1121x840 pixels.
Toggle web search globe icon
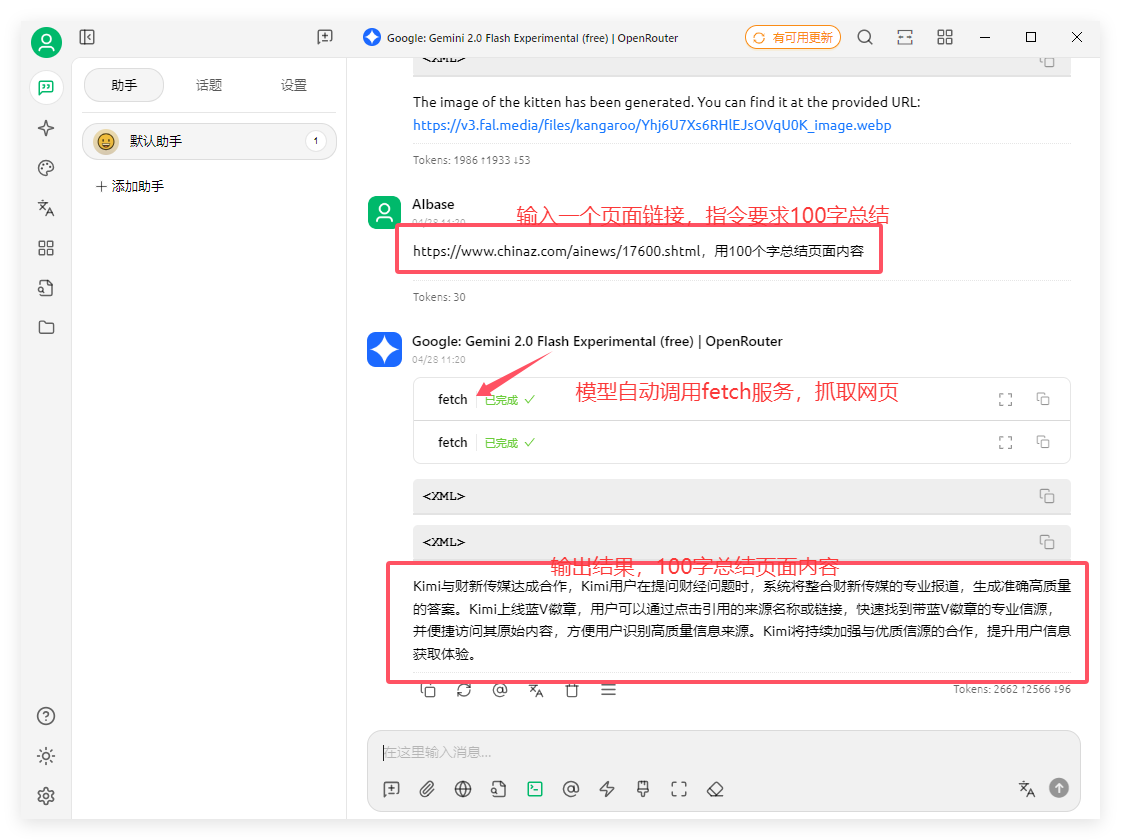(x=463, y=789)
